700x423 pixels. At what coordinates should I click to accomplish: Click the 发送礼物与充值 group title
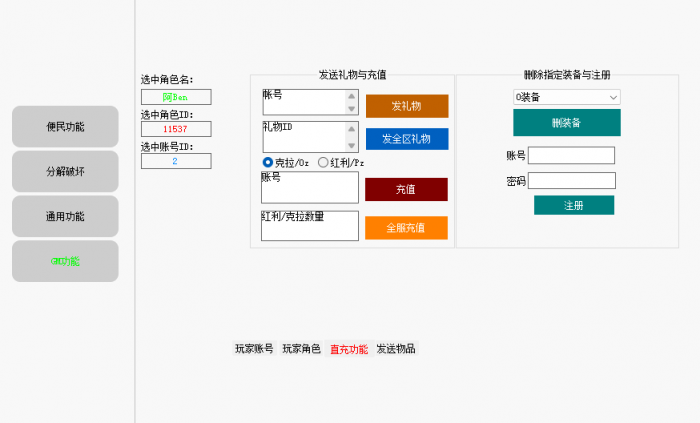[x=353, y=75]
